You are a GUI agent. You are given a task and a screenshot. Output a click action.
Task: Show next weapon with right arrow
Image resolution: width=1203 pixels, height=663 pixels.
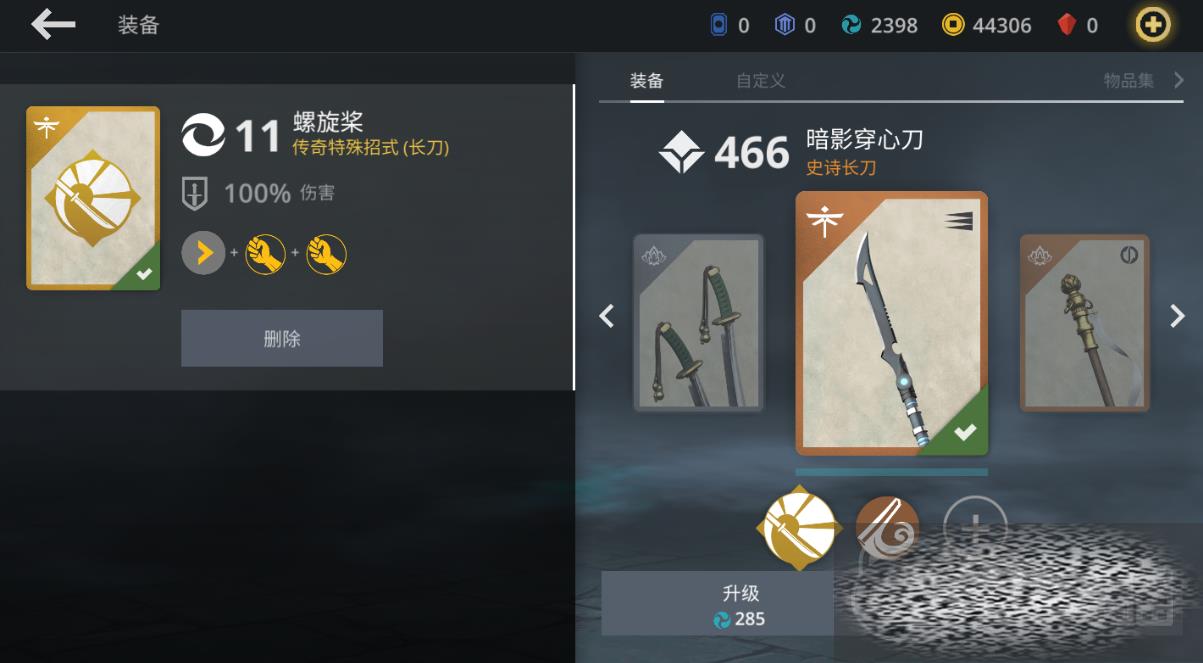pos(1177,316)
